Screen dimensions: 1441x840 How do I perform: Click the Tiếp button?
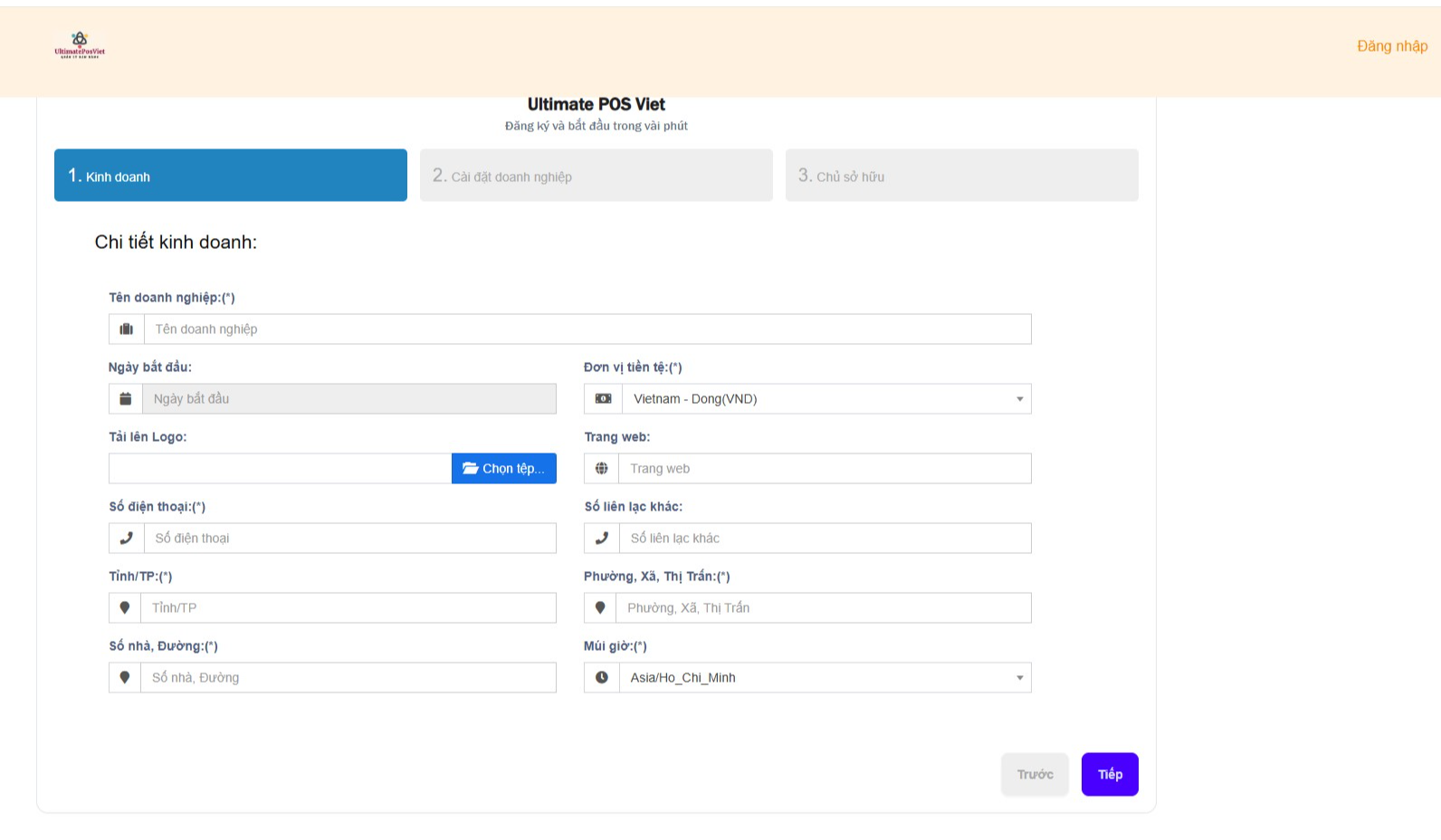(1110, 775)
